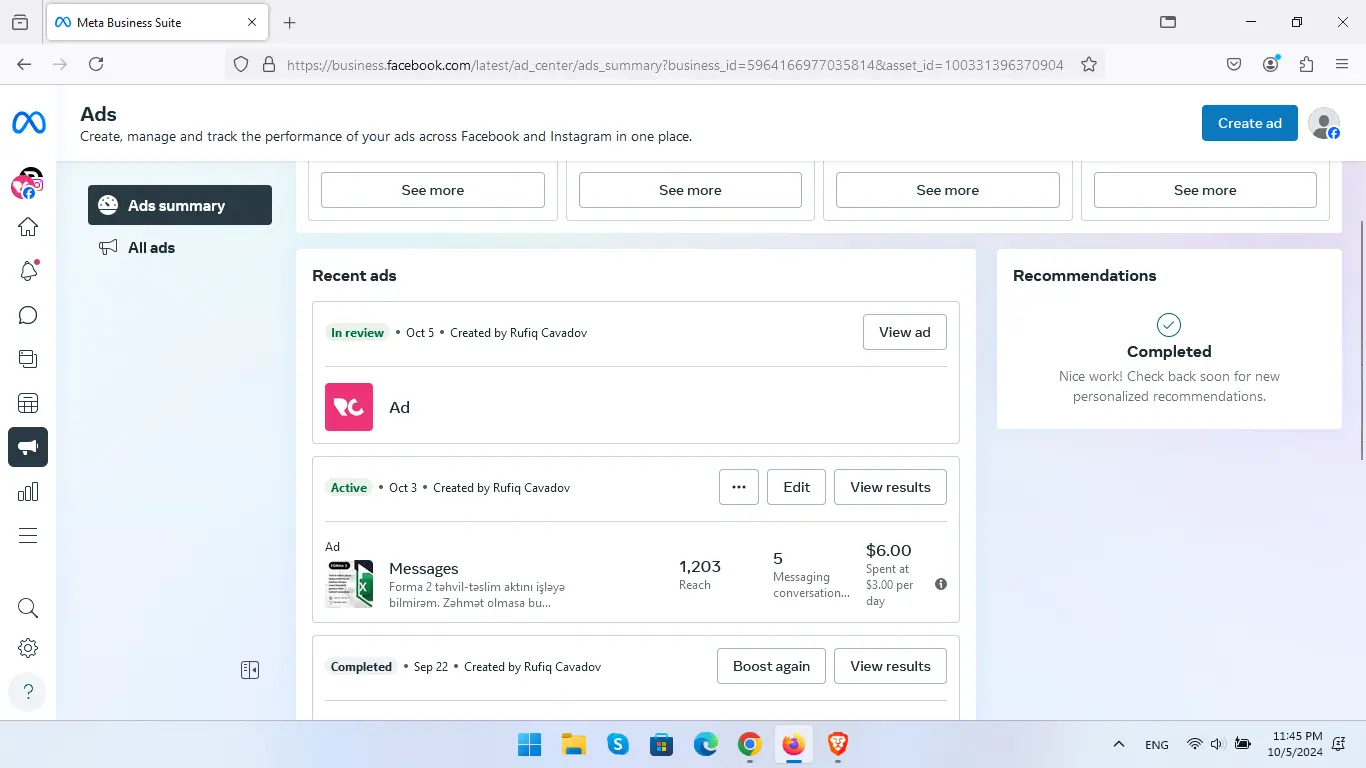This screenshot has width=1366, height=768.
Task: Click the In review status label
Action: pos(358,332)
